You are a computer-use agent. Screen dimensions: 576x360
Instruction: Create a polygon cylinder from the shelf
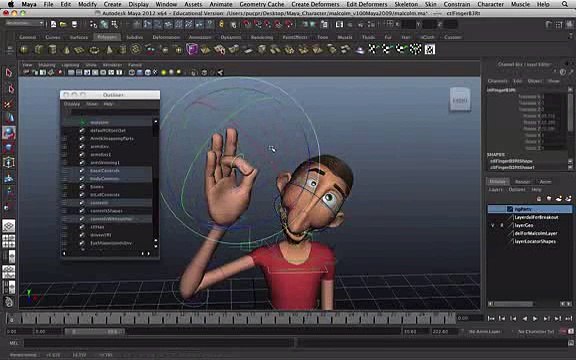tap(53, 49)
